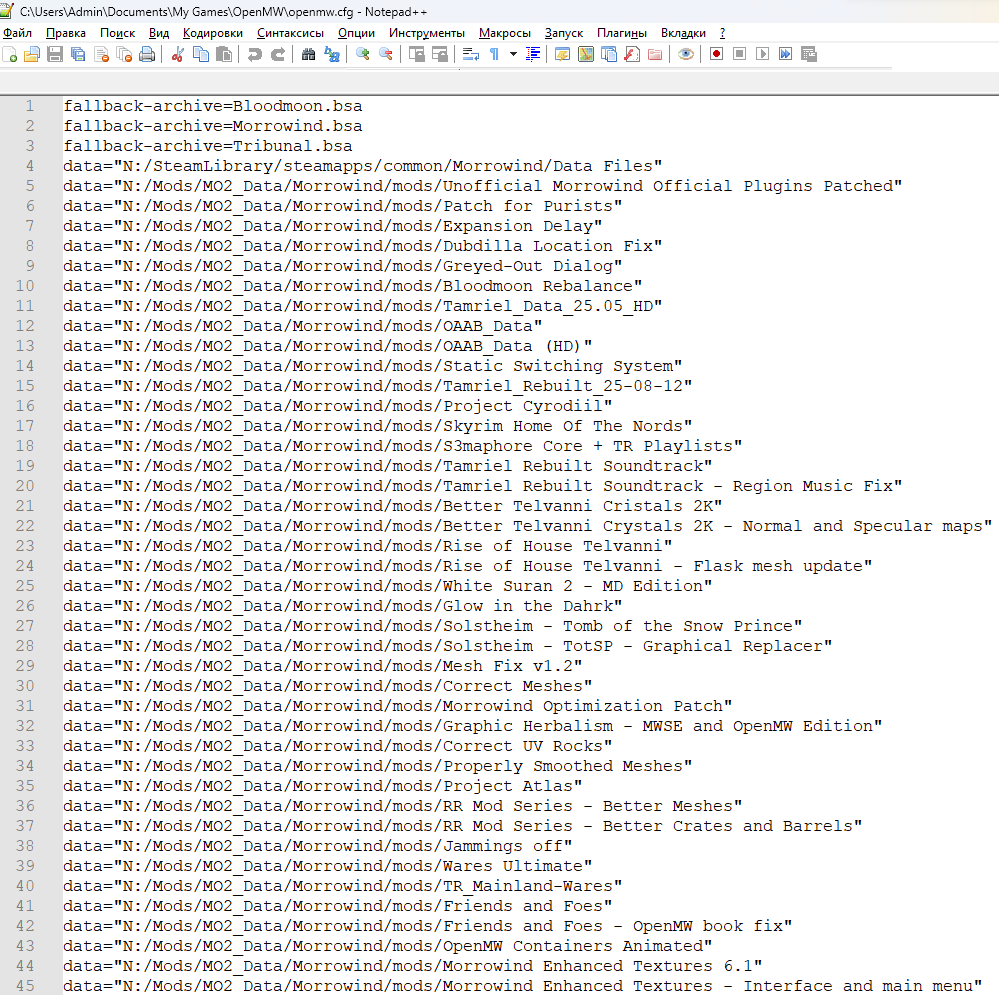Open the Вкладки menu
Image resolution: width=999 pixels, height=995 pixels.
point(683,33)
